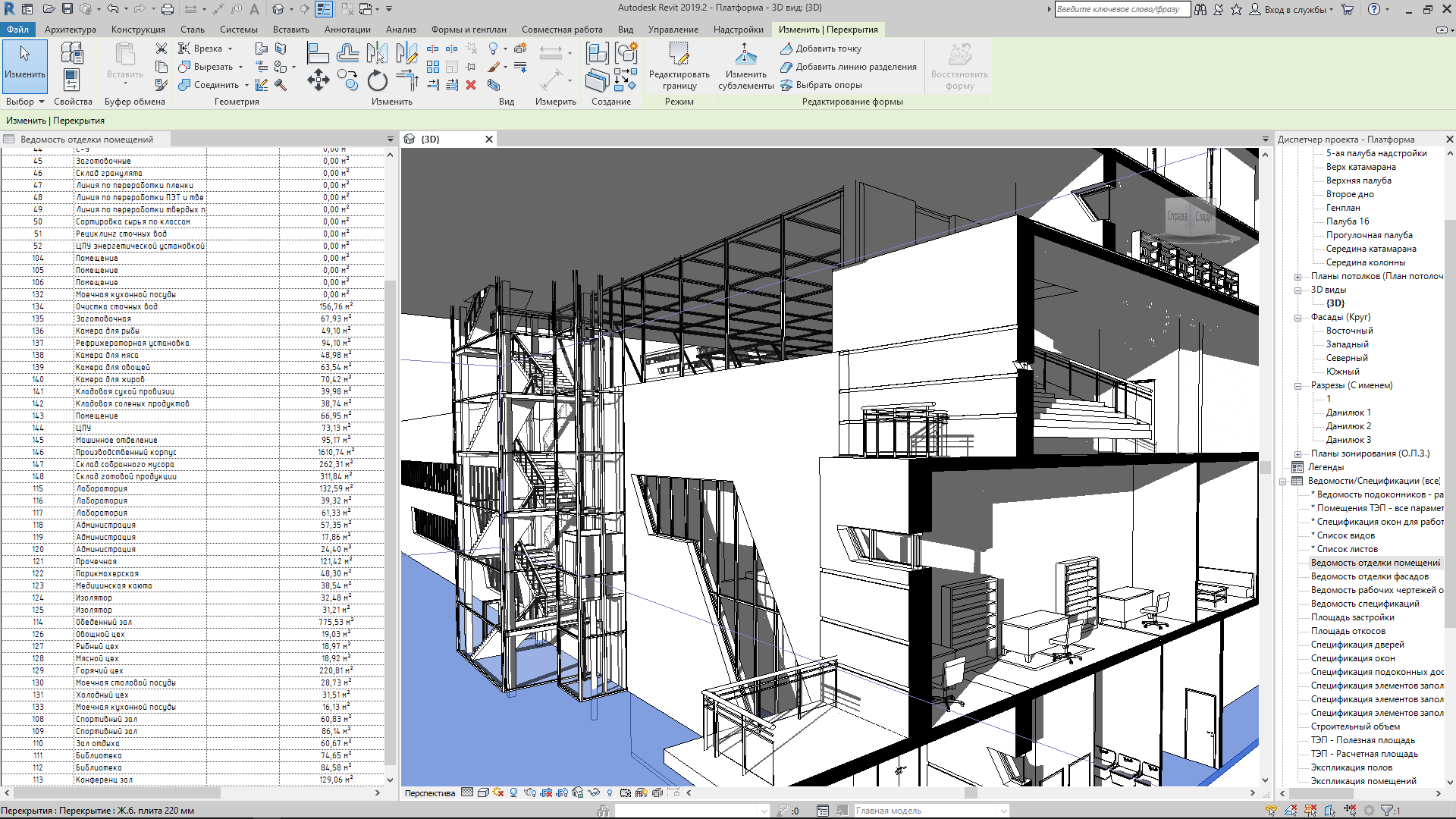Screen dimensions: 1456x819
Task: Select the Move tool in Modify panel
Action: pos(318,80)
